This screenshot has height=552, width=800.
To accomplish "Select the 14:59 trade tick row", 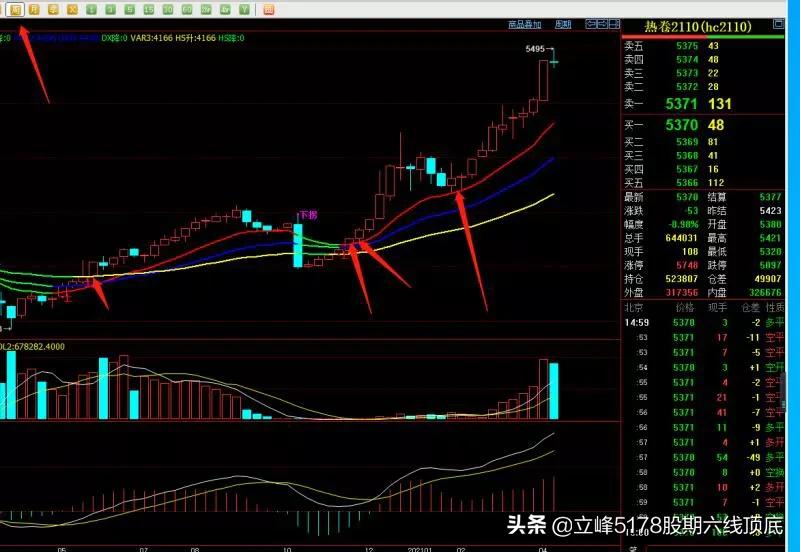I will (704, 322).
